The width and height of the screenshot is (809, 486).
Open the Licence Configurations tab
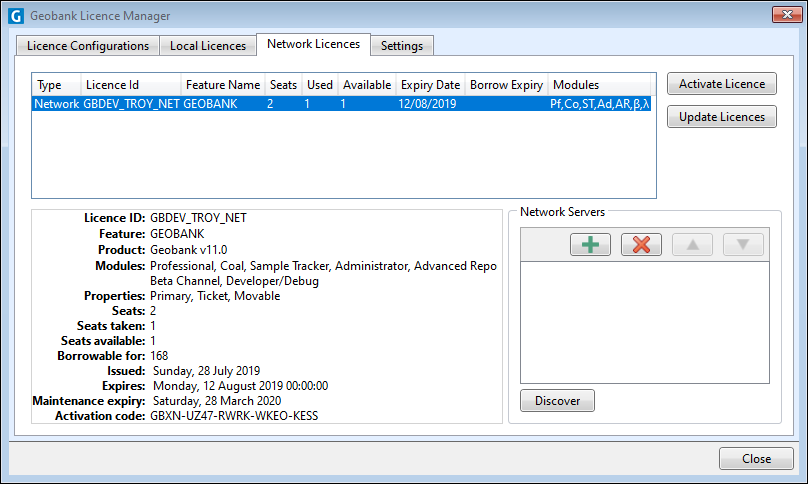pos(88,46)
